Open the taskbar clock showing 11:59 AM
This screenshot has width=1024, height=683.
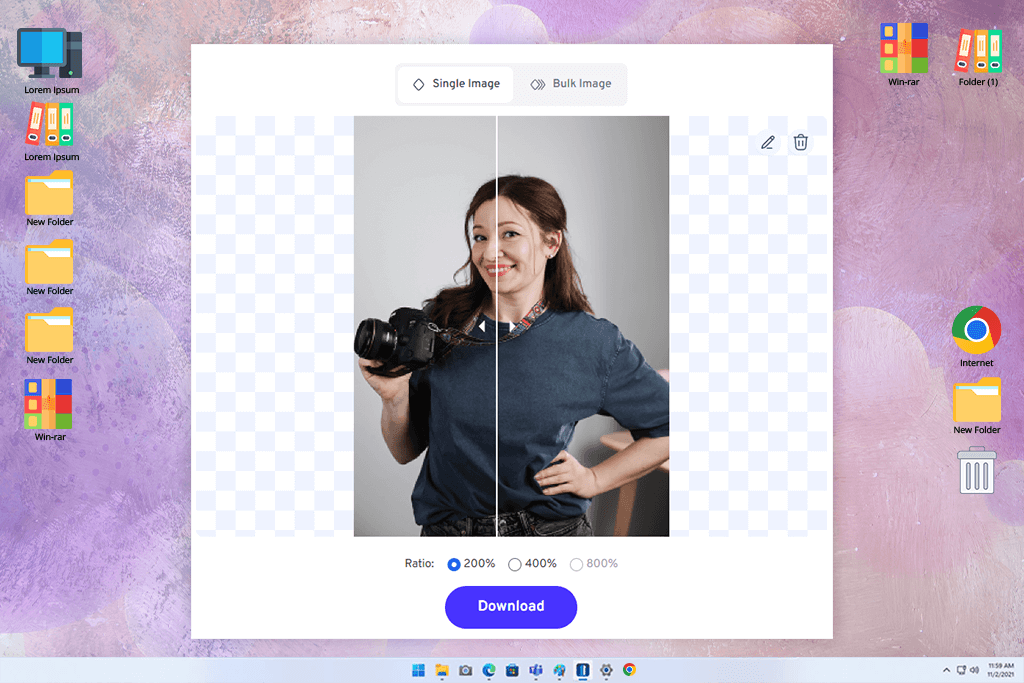[1000, 670]
